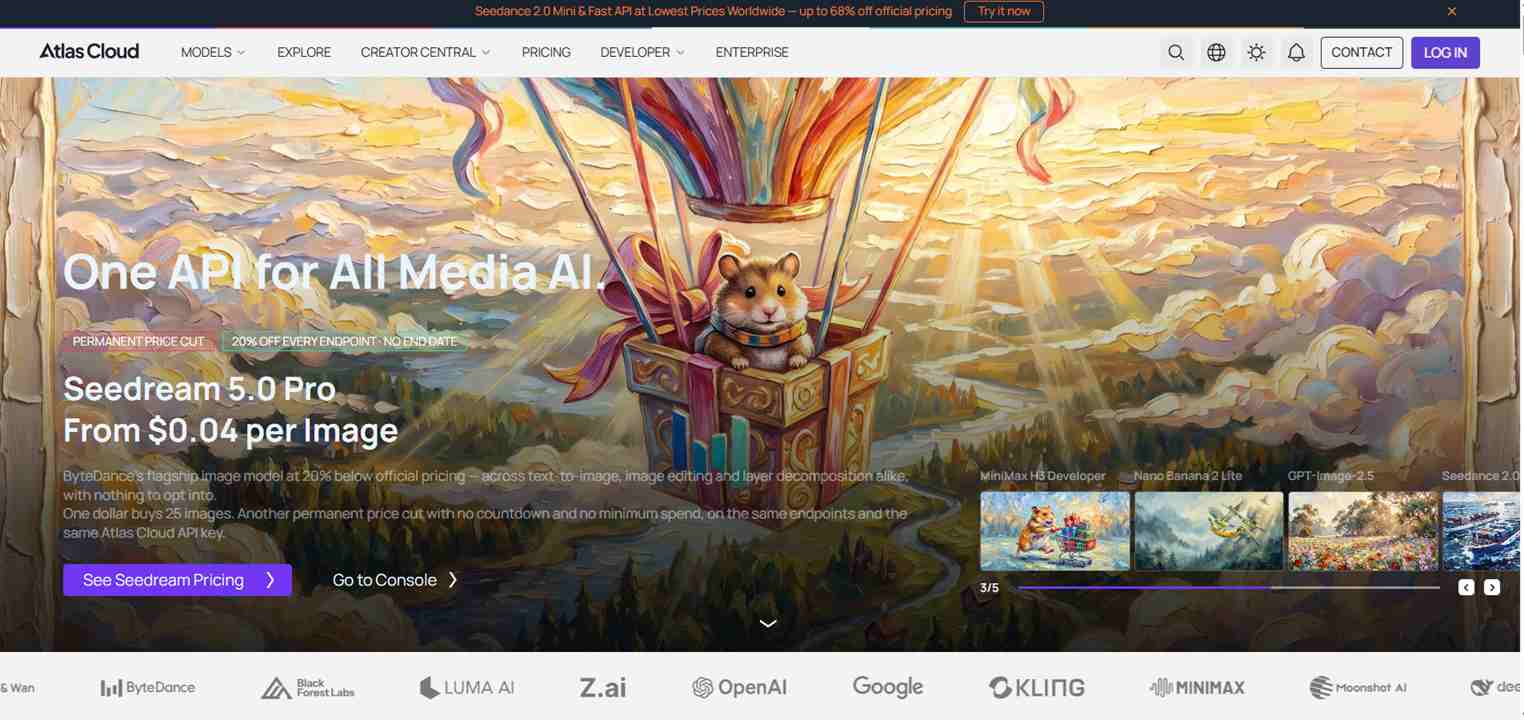
Task: Open the Nano Banana 2 Lite thumbnail
Action: pos(1208,530)
